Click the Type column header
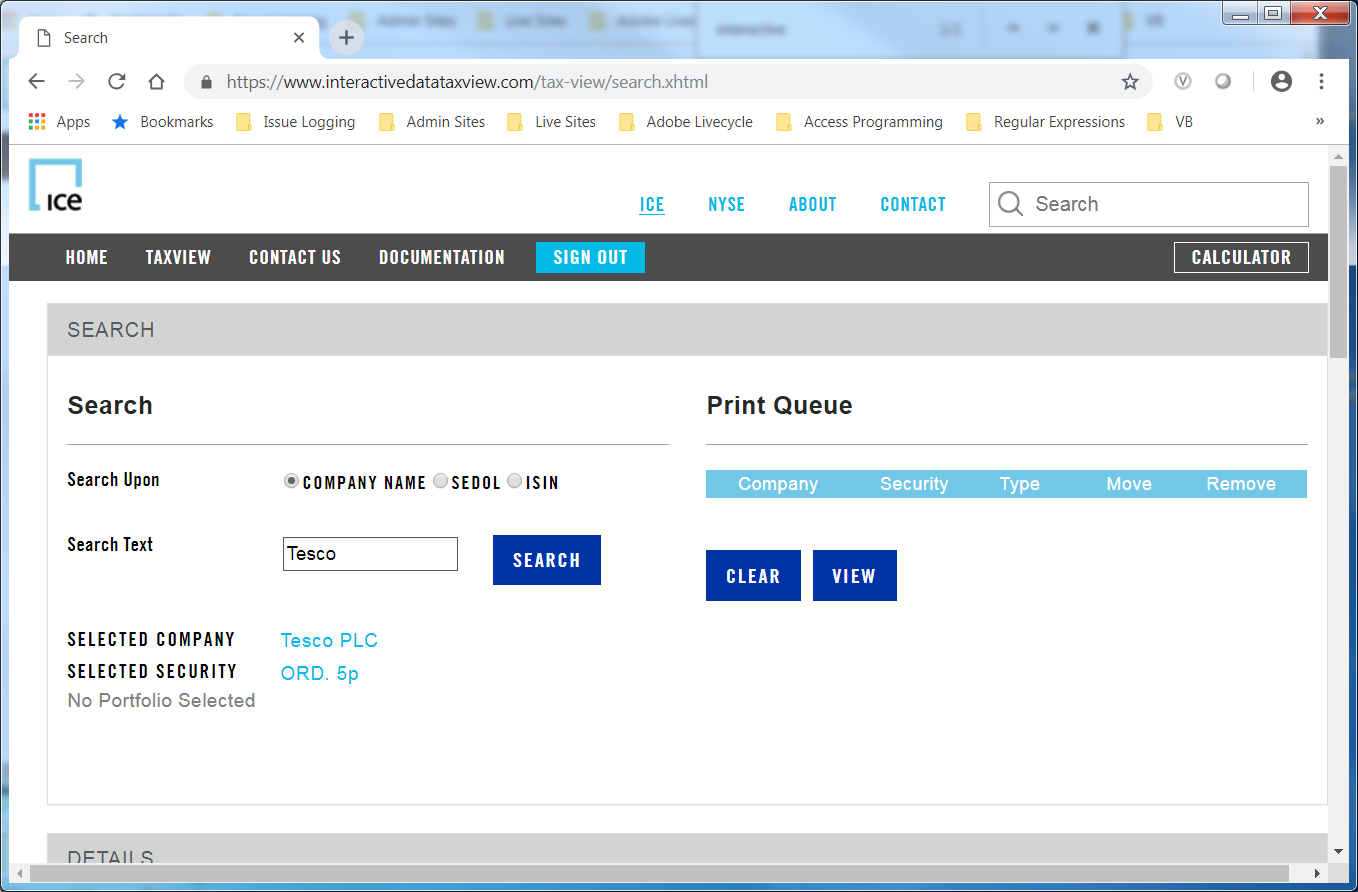This screenshot has width=1358, height=892. click(x=1020, y=484)
